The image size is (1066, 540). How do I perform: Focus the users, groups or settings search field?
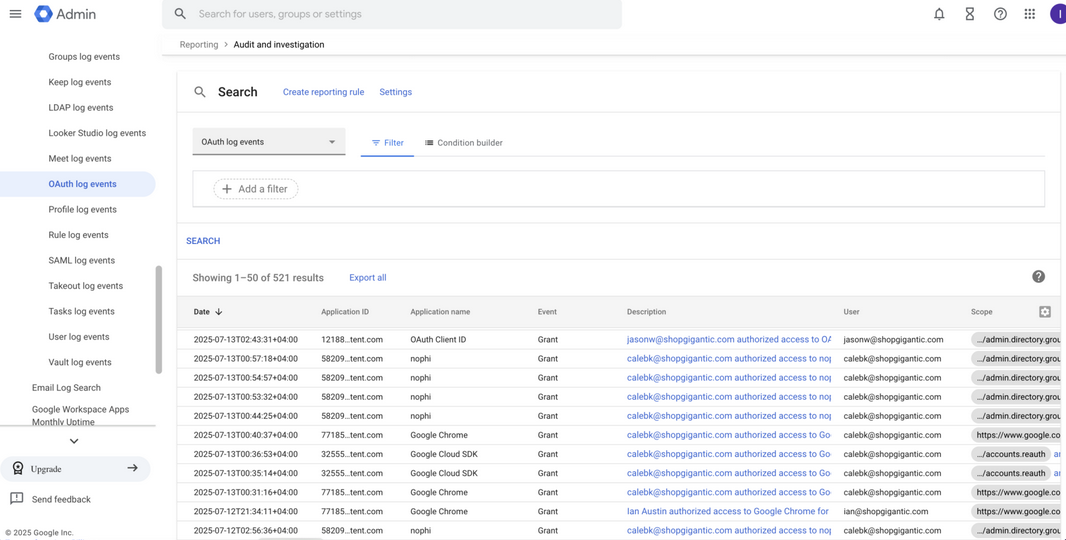point(392,14)
